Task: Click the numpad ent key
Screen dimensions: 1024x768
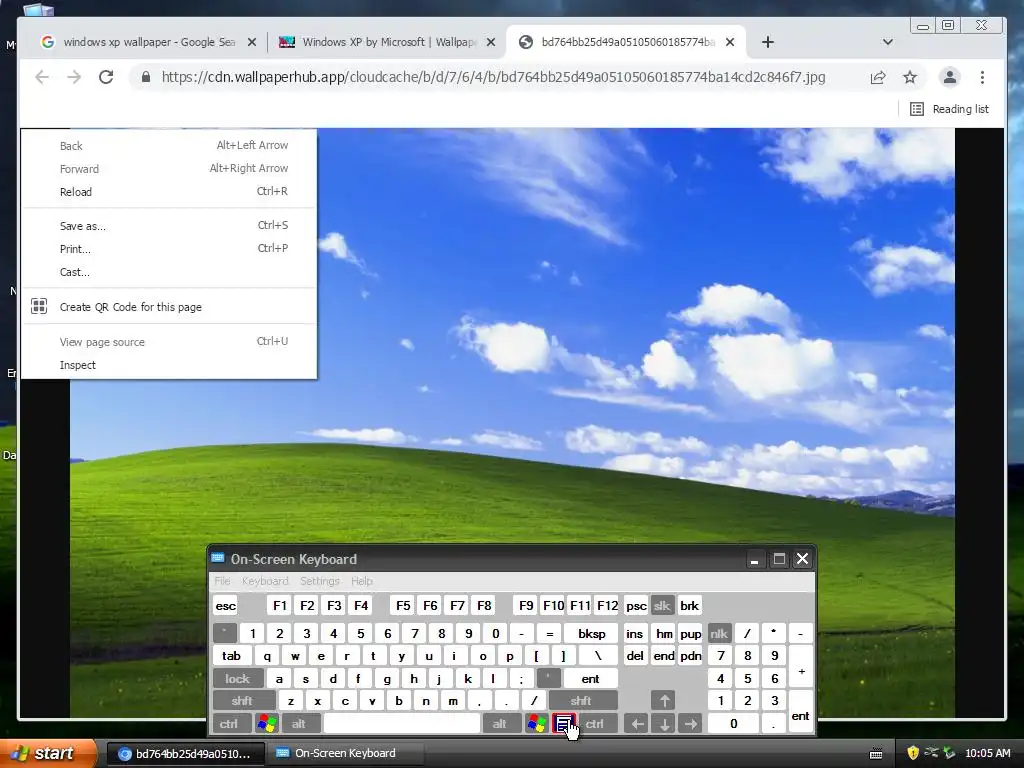Action: [801, 712]
